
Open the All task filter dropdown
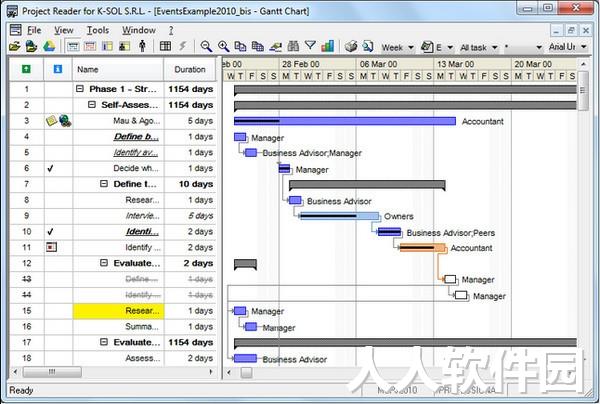pyautogui.click(x=494, y=47)
